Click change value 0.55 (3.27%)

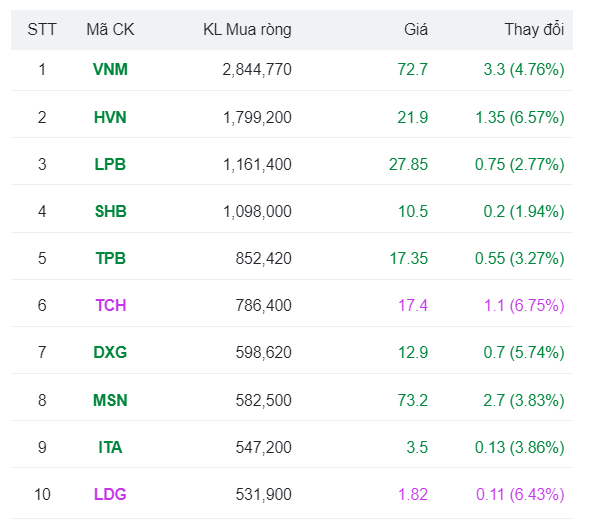[x=520, y=259]
